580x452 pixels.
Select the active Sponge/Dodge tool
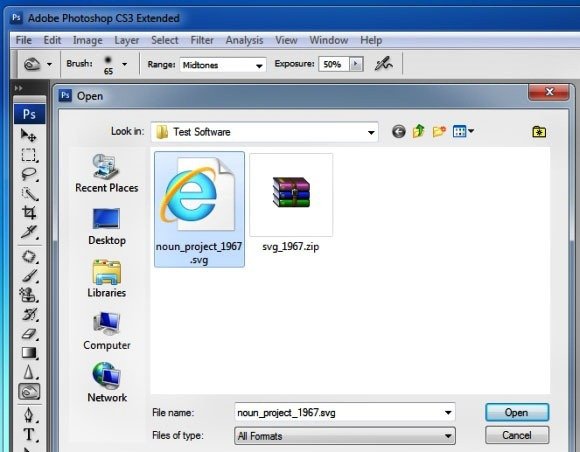[29, 392]
